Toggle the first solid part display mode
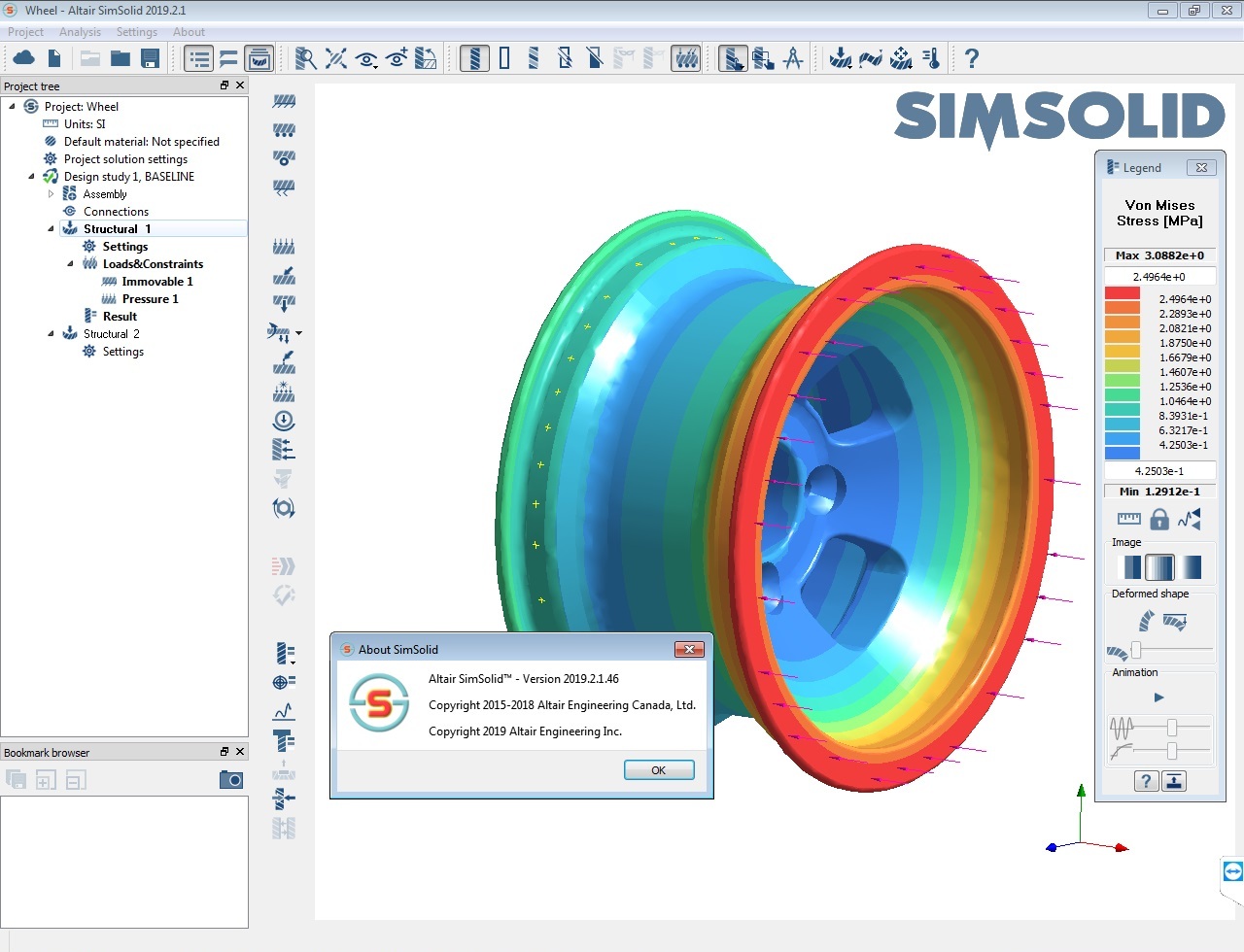 [x=474, y=59]
